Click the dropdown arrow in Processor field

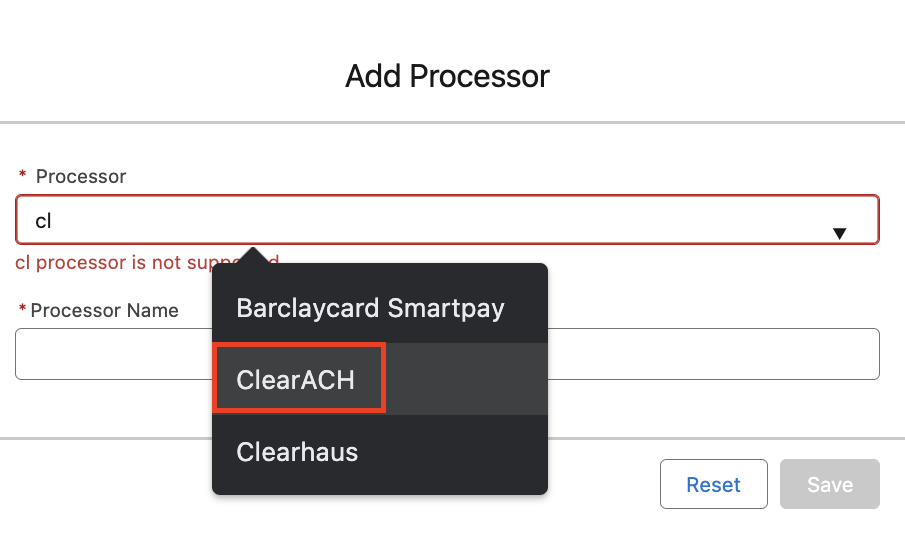pyautogui.click(x=840, y=233)
